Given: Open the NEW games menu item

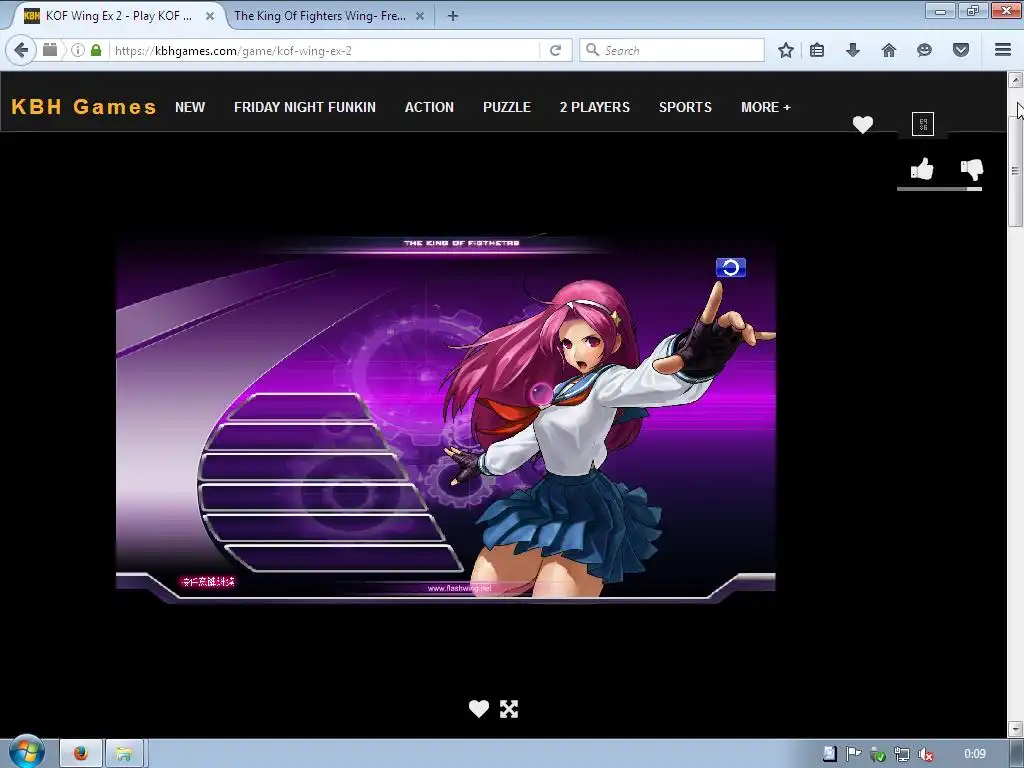Looking at the screenshot, I should (190, 107).
